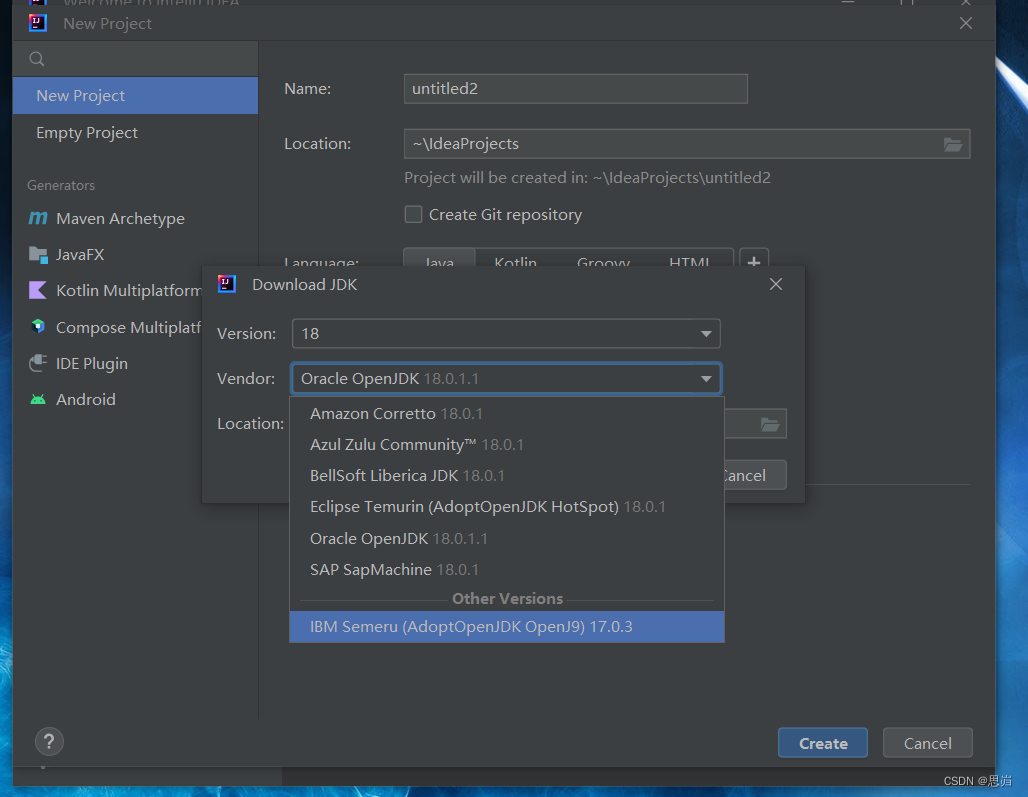
Task: Click the IDE Plugin plug icon
Action: click(38, 363)
